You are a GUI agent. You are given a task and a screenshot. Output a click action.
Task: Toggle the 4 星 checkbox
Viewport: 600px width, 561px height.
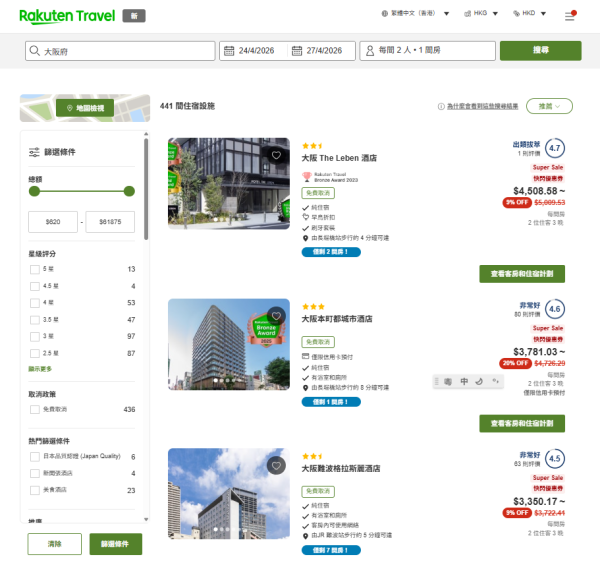[35, 303]
